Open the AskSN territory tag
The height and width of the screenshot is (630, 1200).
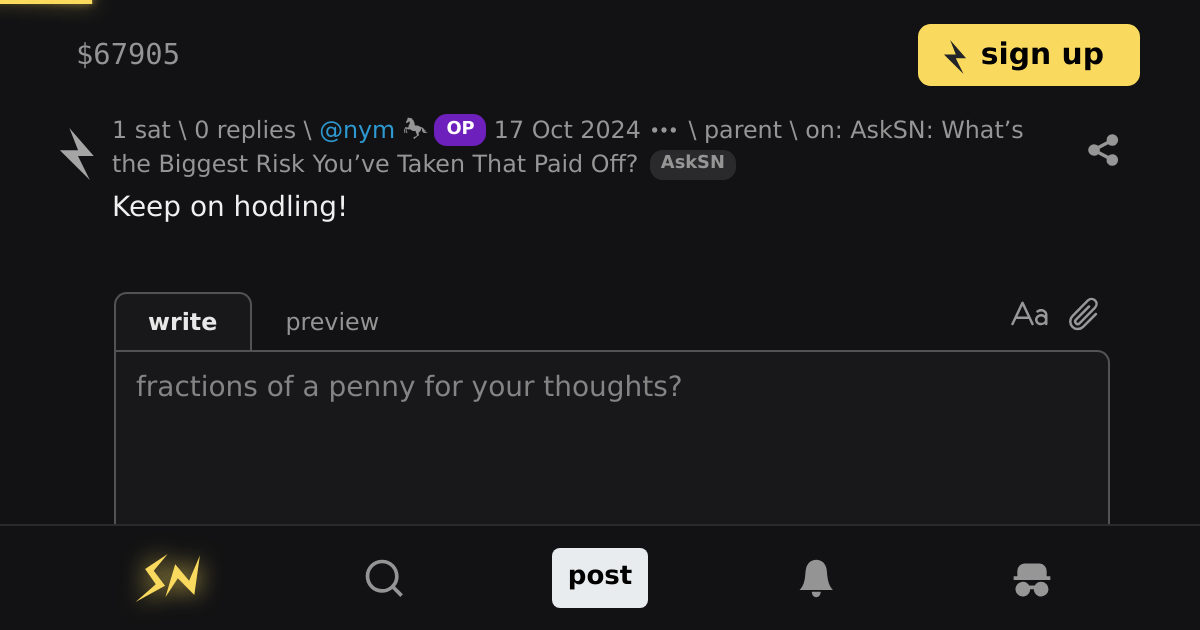pos(693,164)
